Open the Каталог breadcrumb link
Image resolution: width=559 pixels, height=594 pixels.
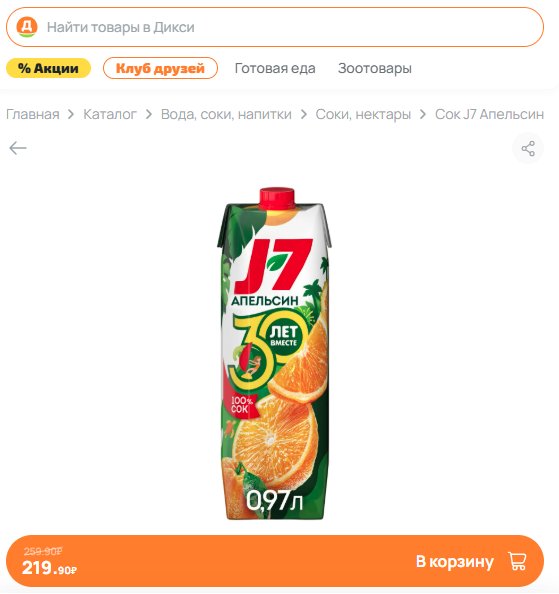(110, 114)
